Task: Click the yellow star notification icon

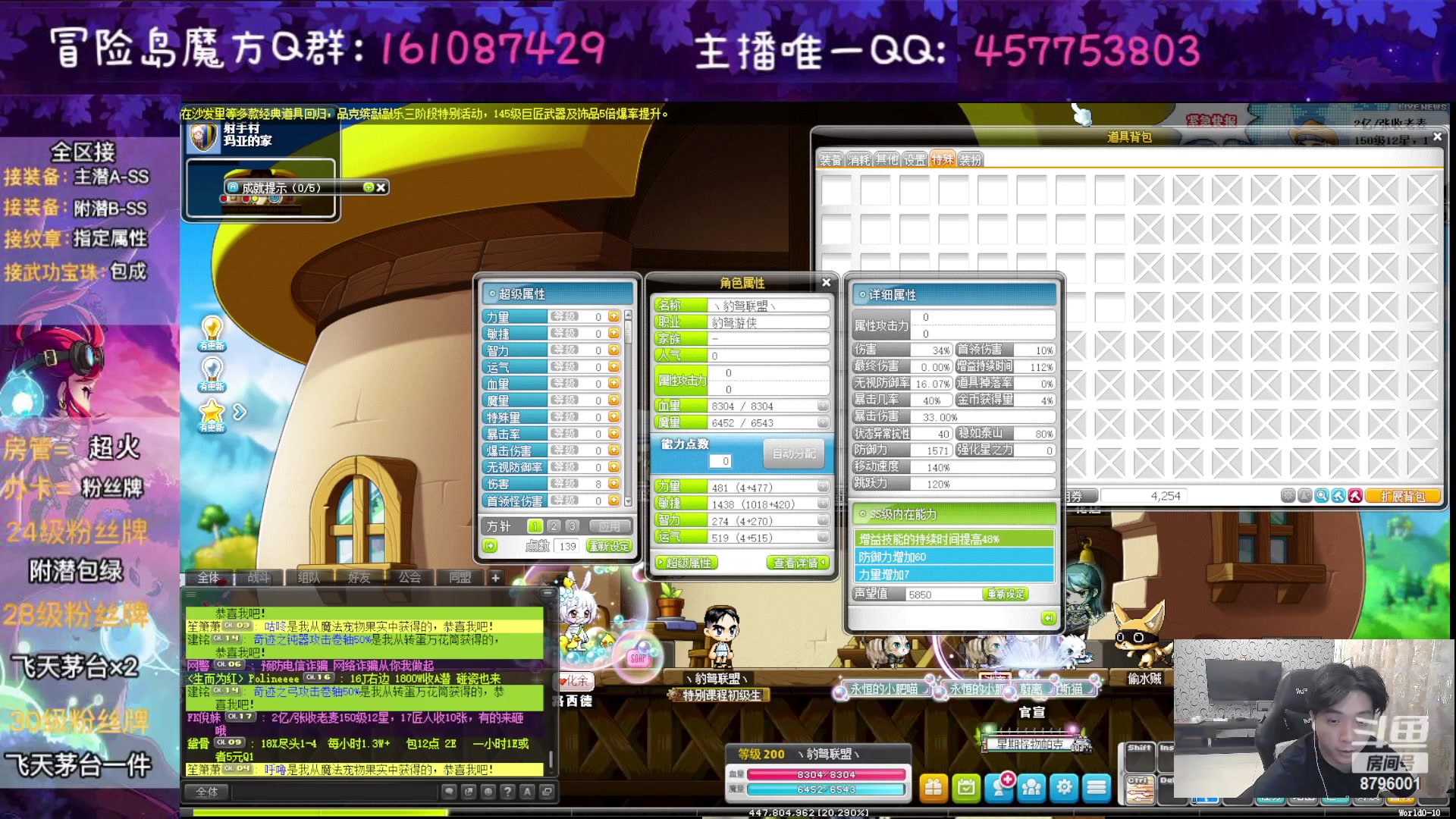Action: point(212,415)
